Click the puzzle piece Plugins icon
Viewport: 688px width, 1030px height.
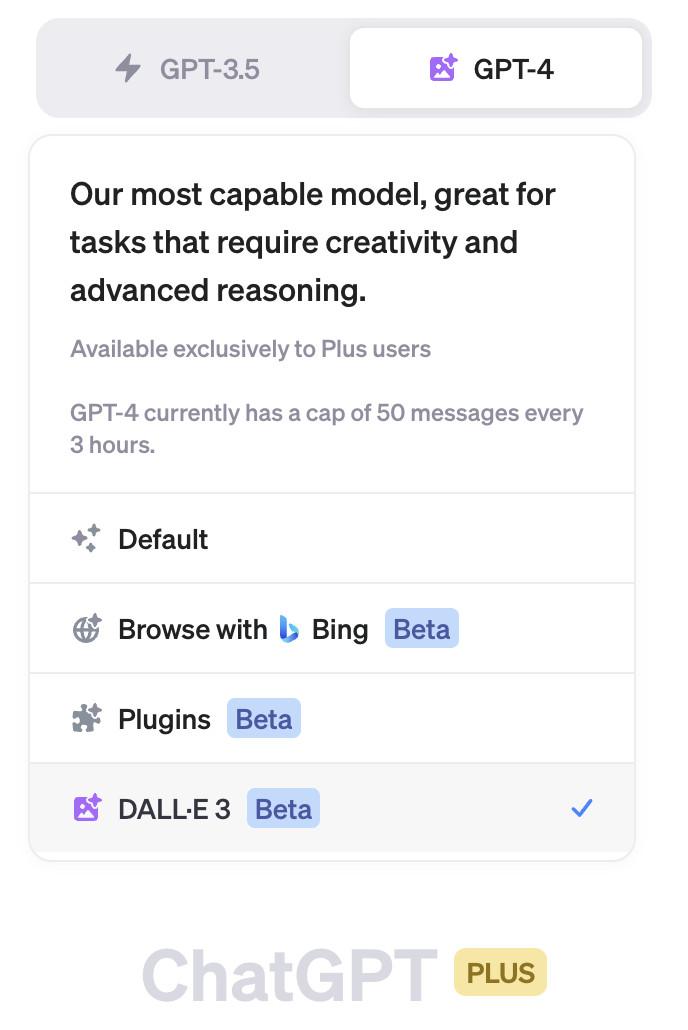86,718
